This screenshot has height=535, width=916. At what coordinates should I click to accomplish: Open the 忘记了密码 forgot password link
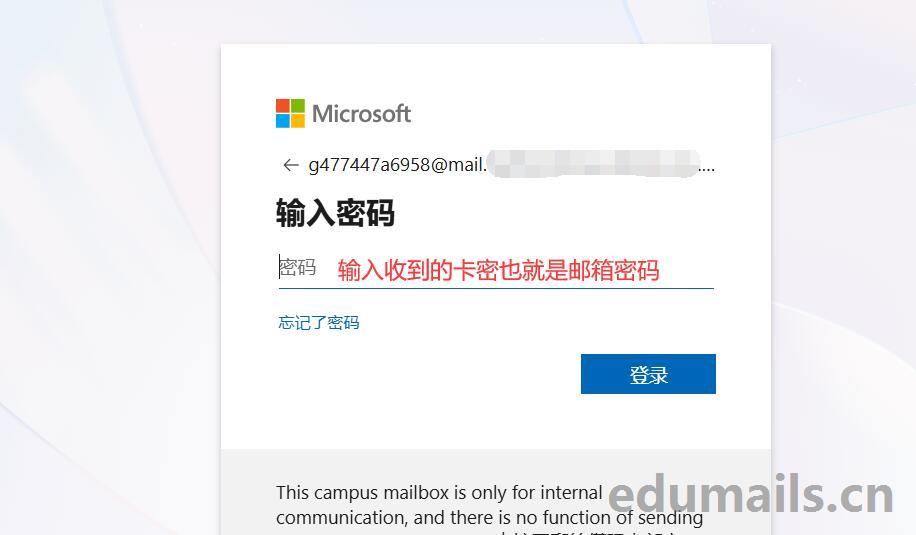pyautogui.click(x=319, y=322)
